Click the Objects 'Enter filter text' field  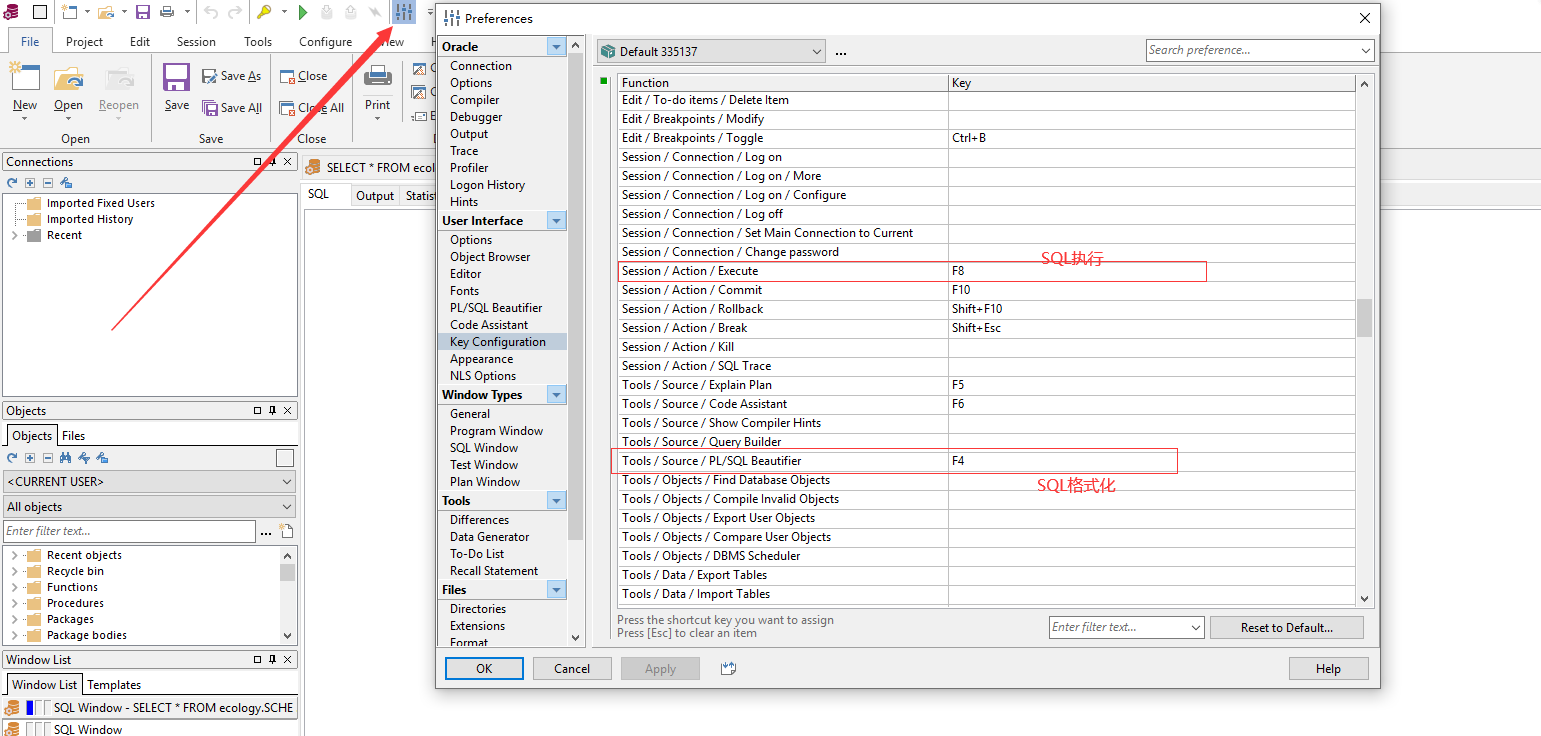tap(130, 531)
